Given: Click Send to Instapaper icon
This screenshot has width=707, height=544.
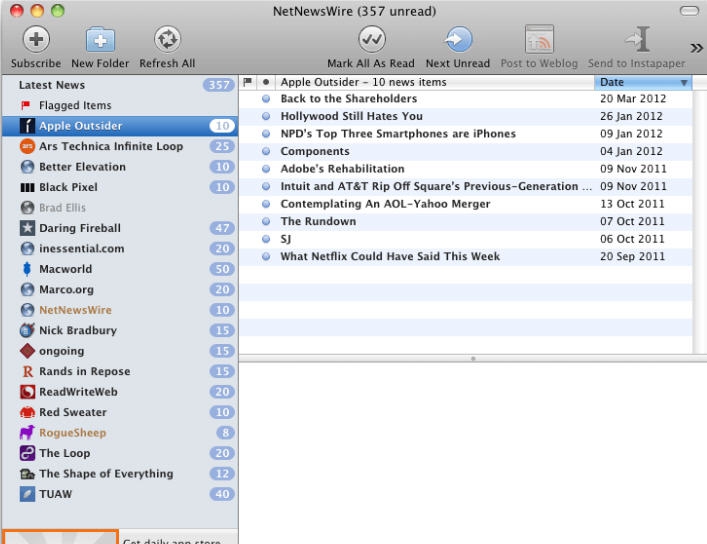Looking at the screenshot, I should tap(637, 39).
